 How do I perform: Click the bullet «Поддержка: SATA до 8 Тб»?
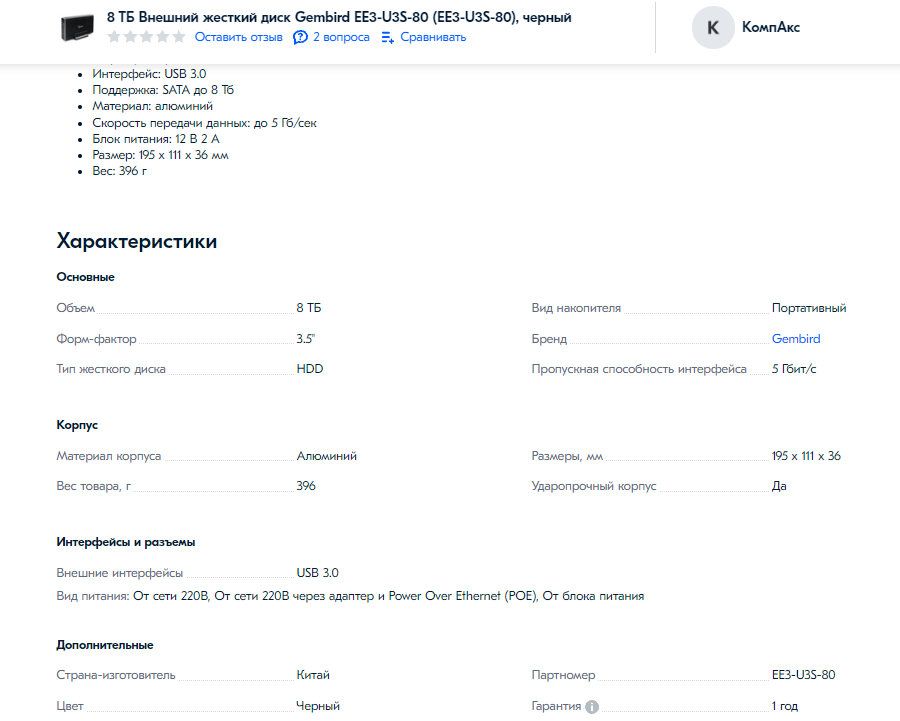point(163,90)
